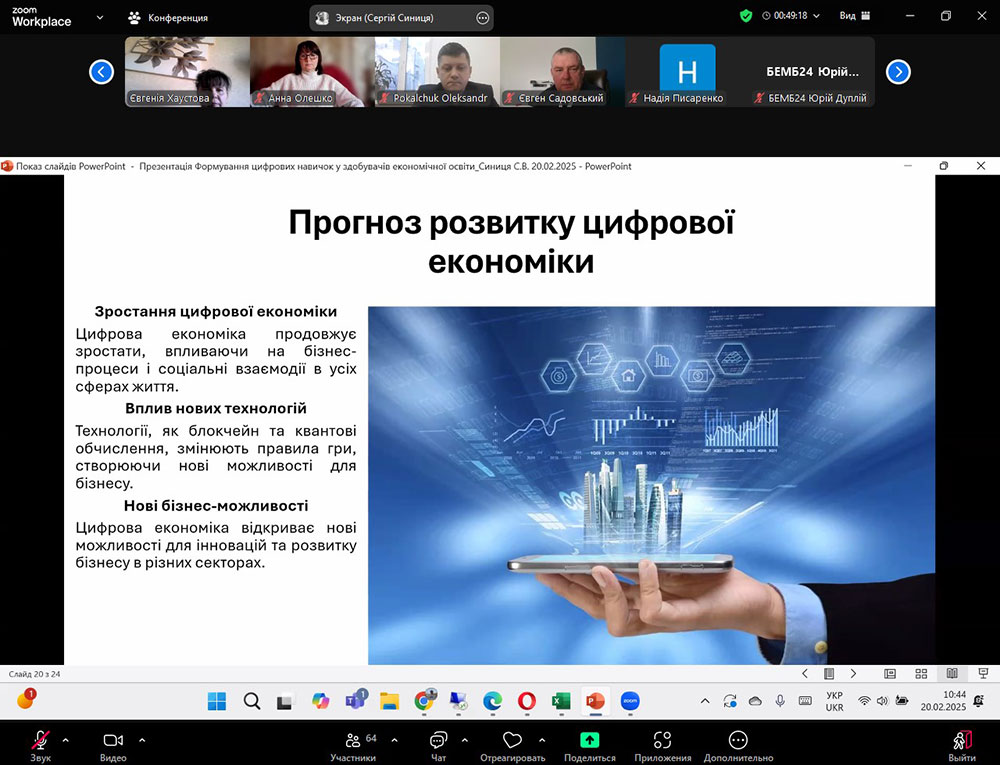Expand audio options arrow next to Звук

click(66, 740)
